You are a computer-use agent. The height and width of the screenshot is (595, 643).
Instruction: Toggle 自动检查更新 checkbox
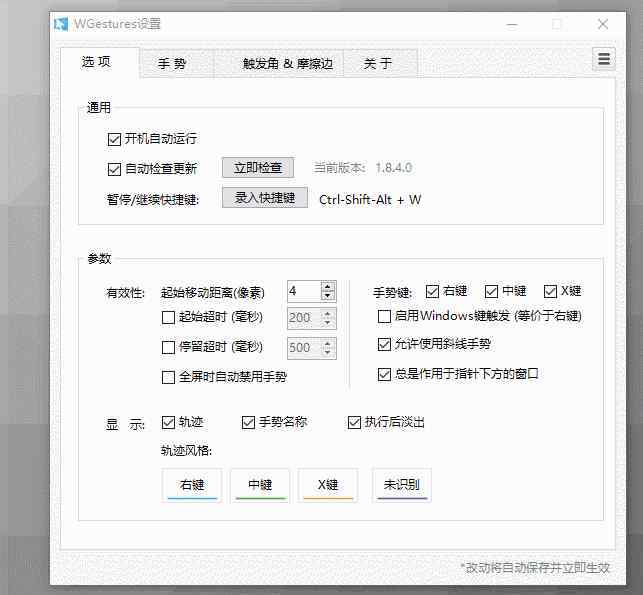tap(114, 169)
